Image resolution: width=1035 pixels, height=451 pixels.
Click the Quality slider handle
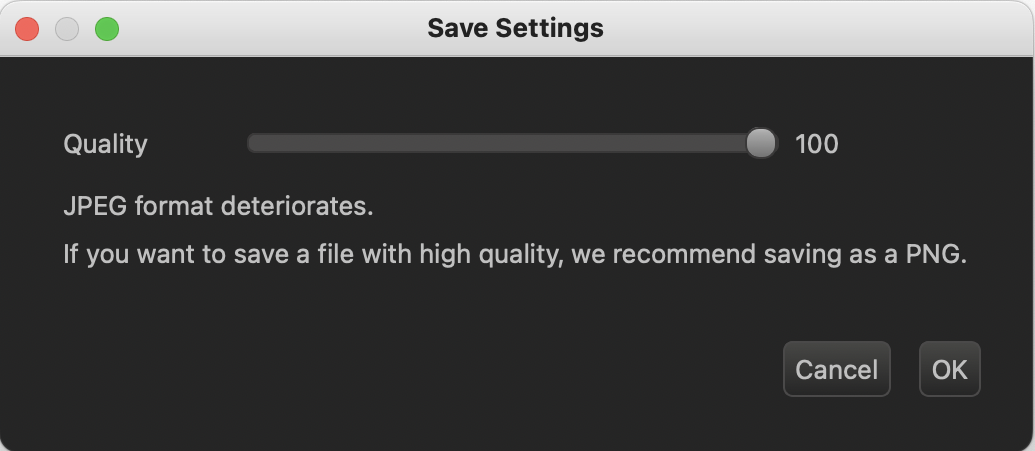coord(761,143)
